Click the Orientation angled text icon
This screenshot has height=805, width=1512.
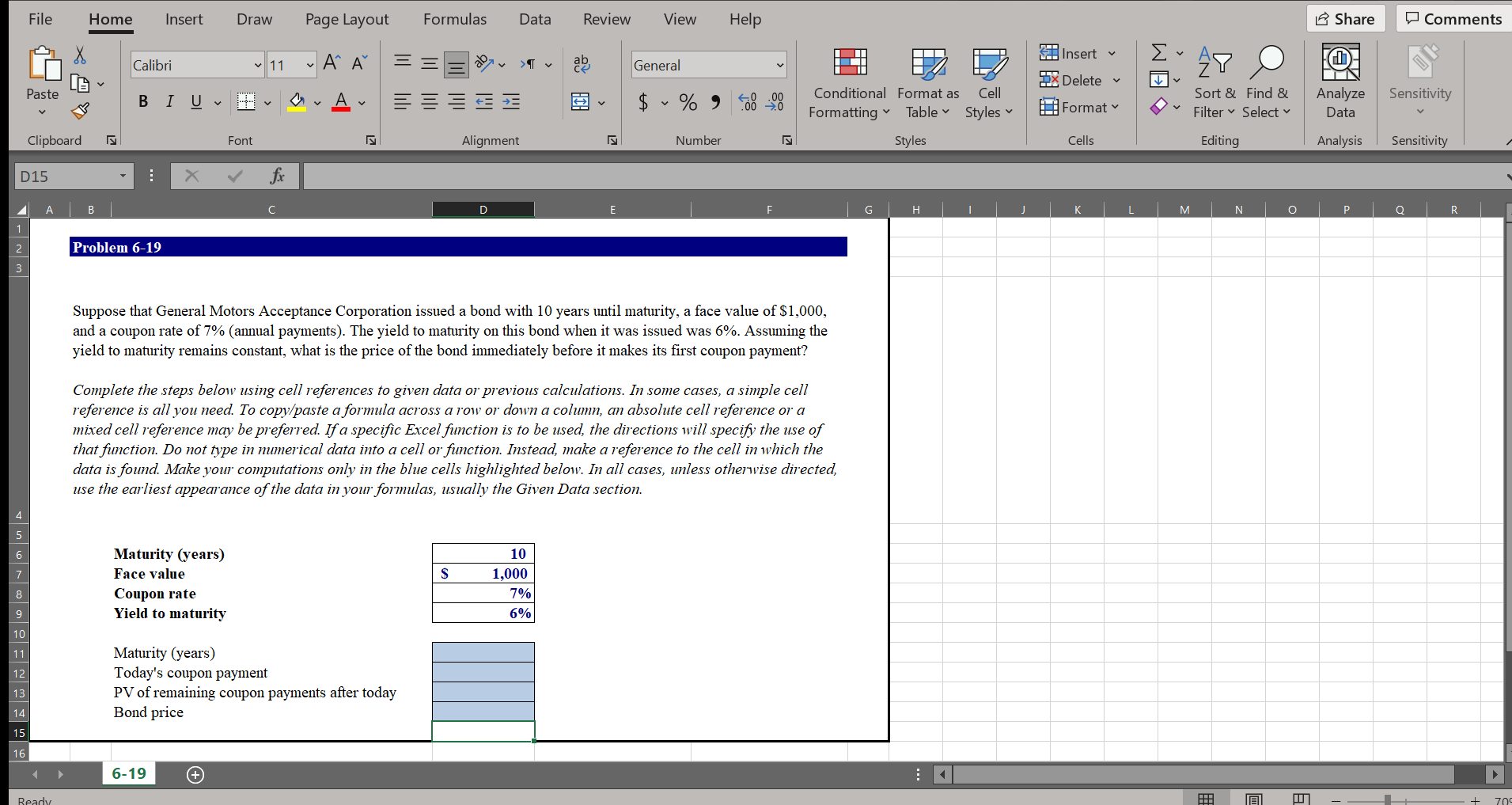point(483,64)
